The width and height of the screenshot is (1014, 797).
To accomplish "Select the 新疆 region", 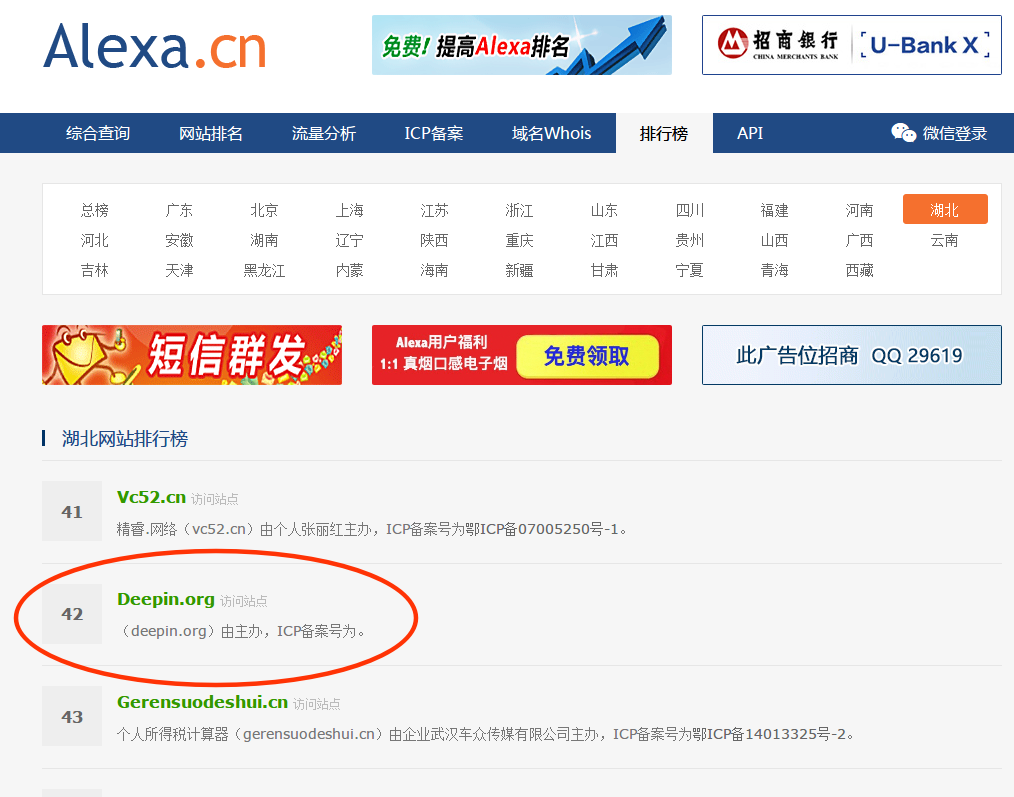I will click(519, 270).
